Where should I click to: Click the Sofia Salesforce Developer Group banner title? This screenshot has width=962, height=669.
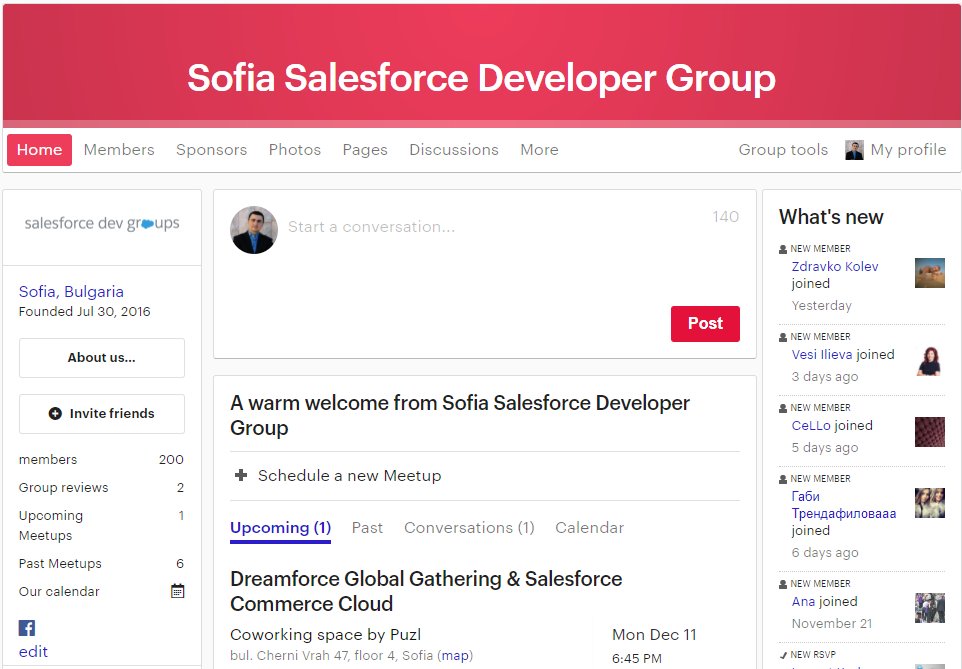pos(482,78)
